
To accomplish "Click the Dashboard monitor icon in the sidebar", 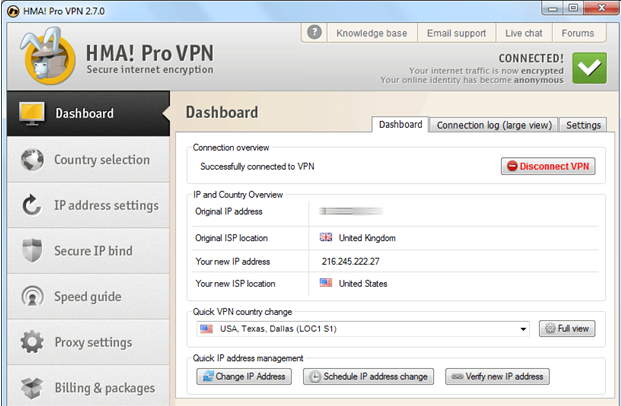I will 32,114.
